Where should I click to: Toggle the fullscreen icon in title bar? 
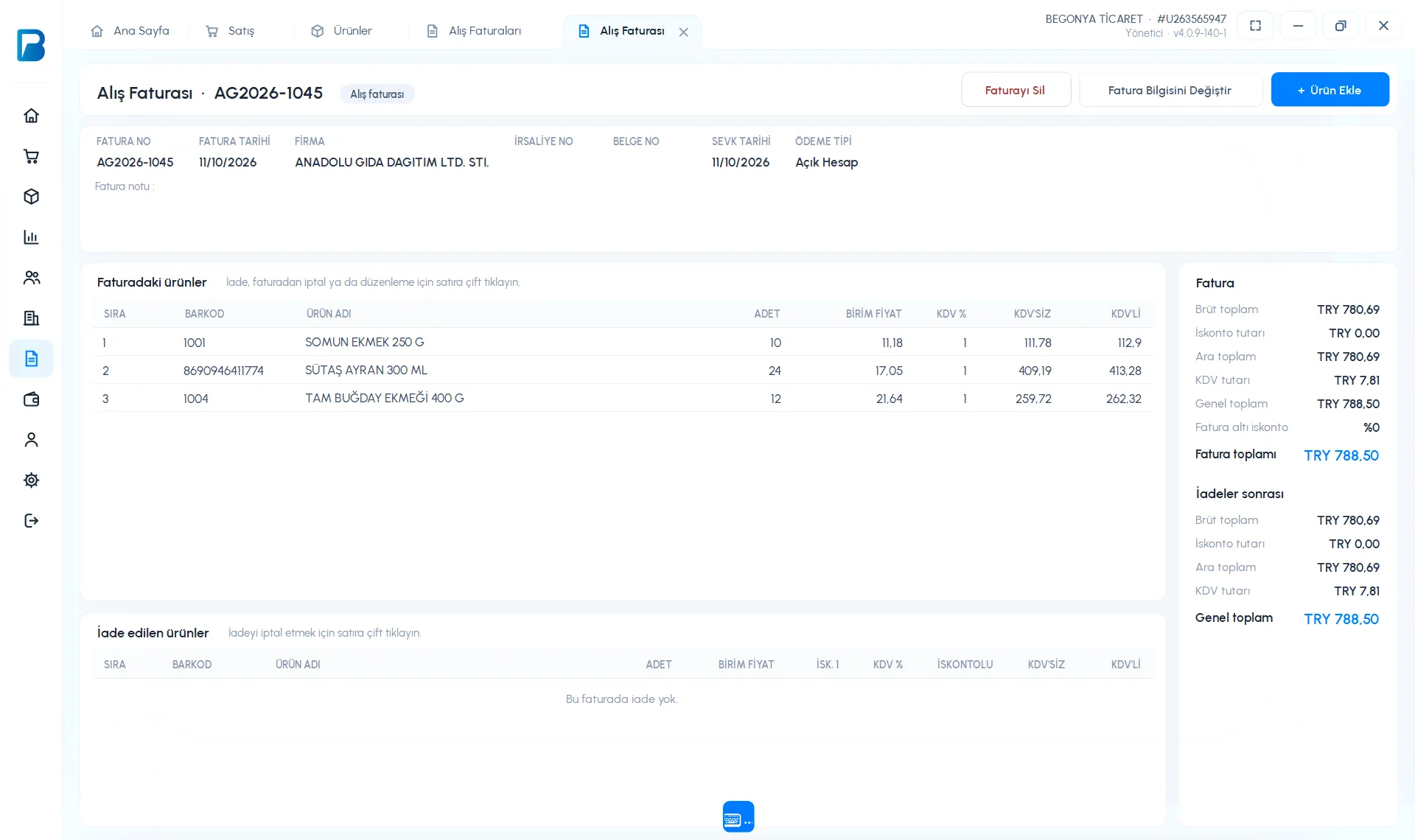pos(1256,26)
